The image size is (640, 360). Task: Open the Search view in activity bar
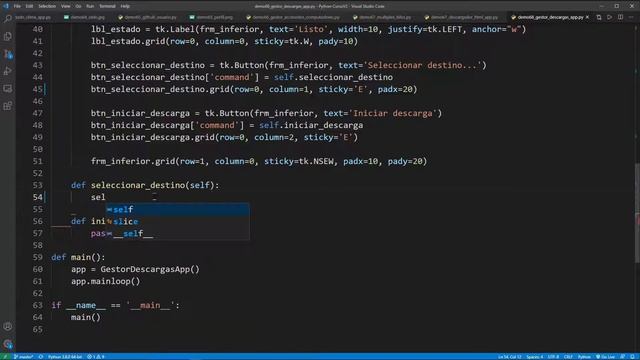tap(8, 18)
